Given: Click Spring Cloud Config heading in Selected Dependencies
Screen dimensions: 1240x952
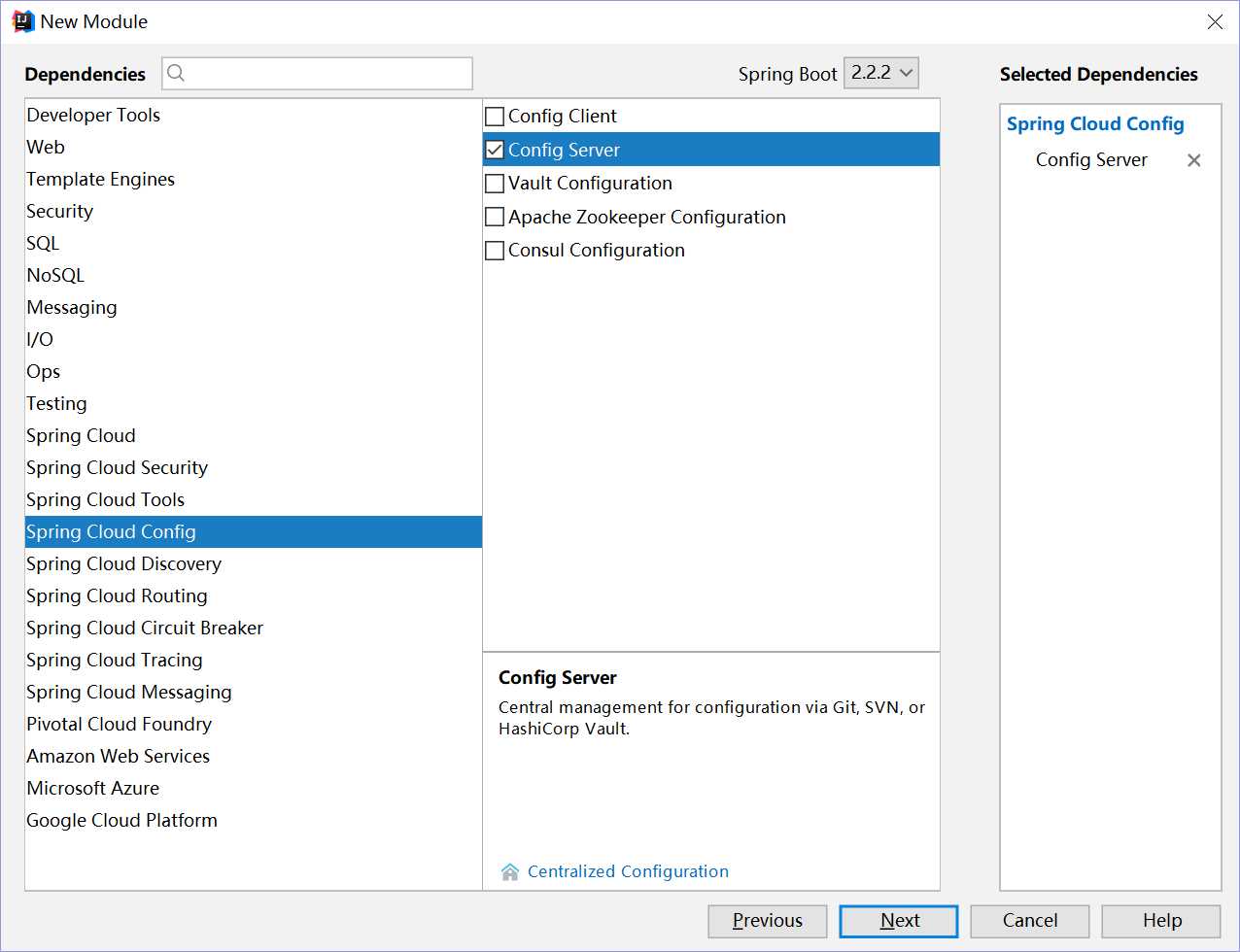Looking at the screenshot, I should 1095,124.
